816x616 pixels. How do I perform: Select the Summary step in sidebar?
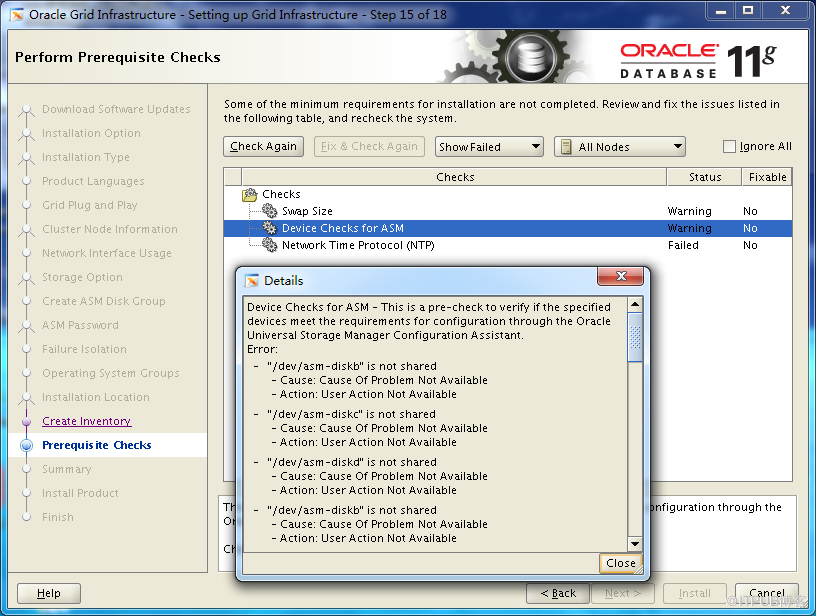click(67, 469)
